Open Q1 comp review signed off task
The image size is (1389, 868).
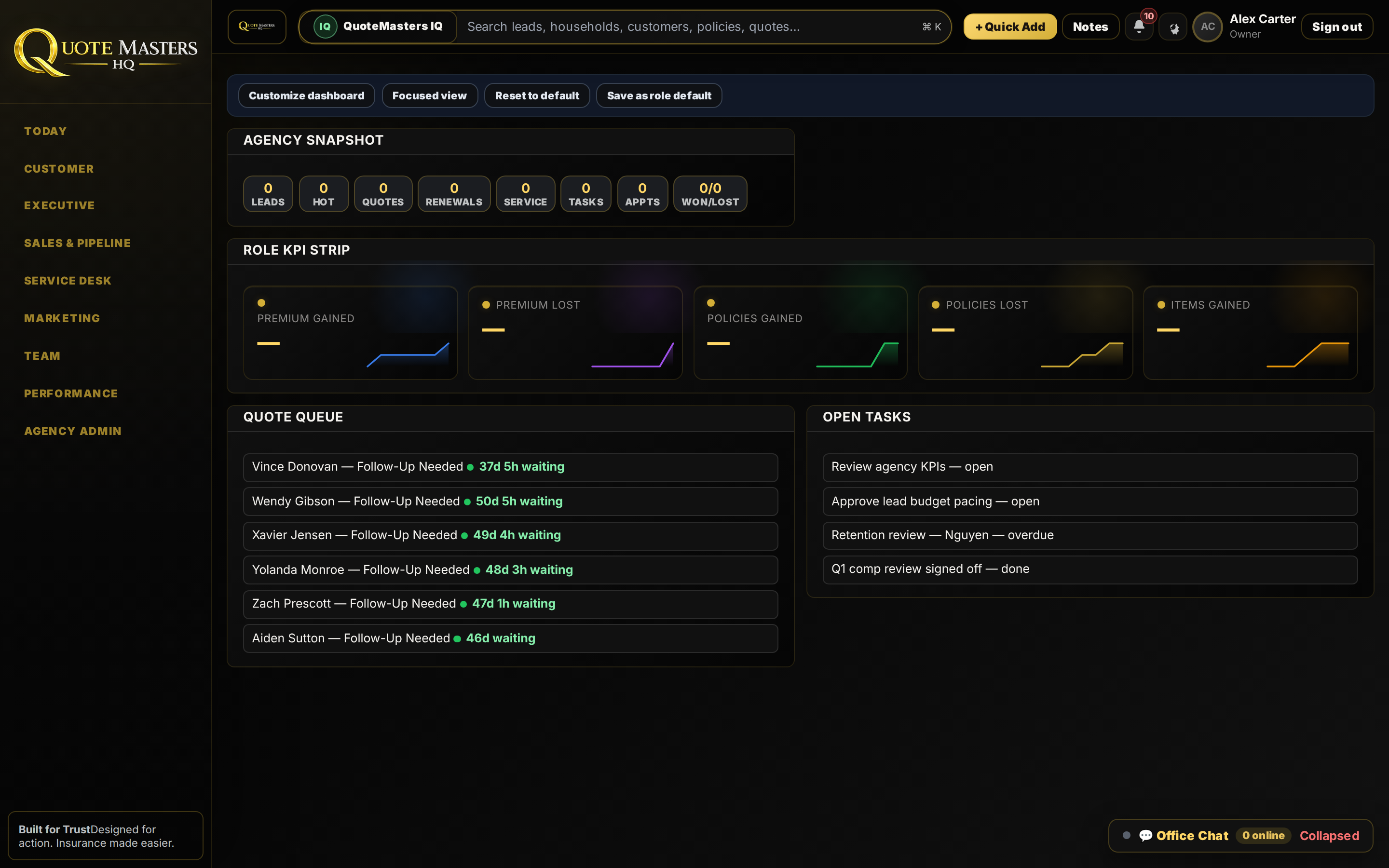pos(1090,570)
